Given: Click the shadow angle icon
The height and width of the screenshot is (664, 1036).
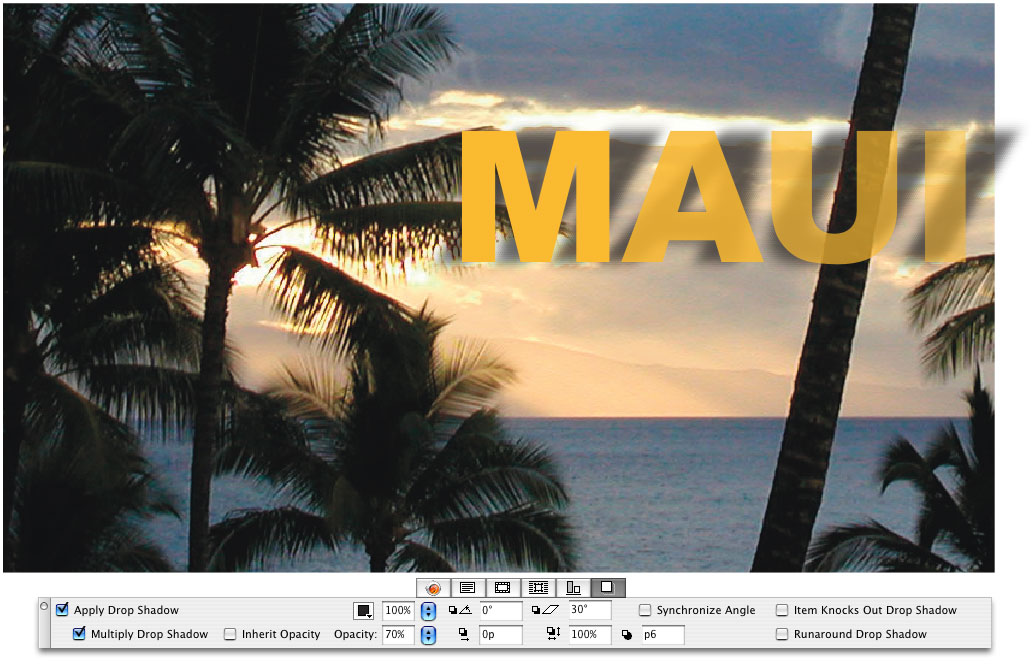Looking at the screenshot, I should click(x=460, y=610).
